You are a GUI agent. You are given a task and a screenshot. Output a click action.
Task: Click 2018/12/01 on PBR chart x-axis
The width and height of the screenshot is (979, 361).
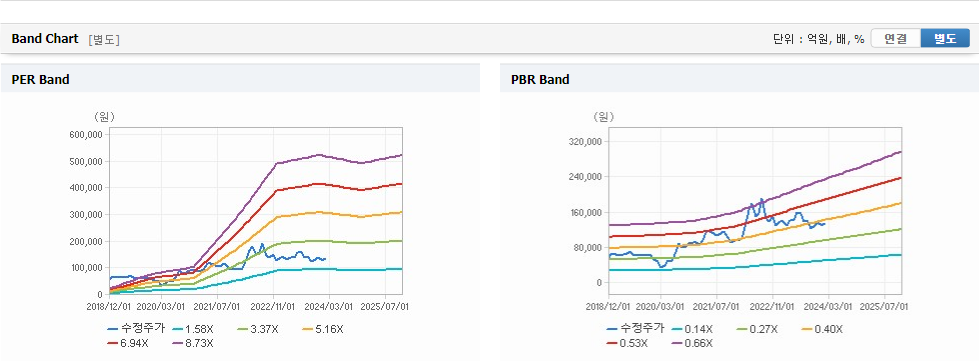pyautogui.click(x=608, y=307)
